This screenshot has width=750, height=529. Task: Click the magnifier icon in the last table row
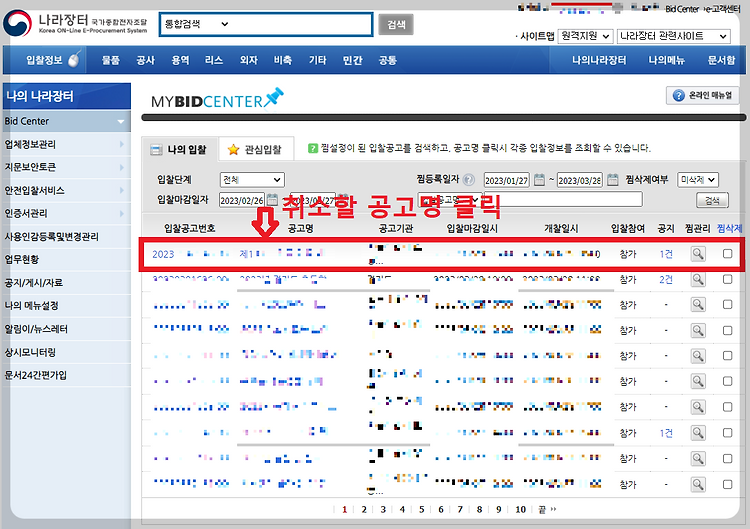pos(698,485)
